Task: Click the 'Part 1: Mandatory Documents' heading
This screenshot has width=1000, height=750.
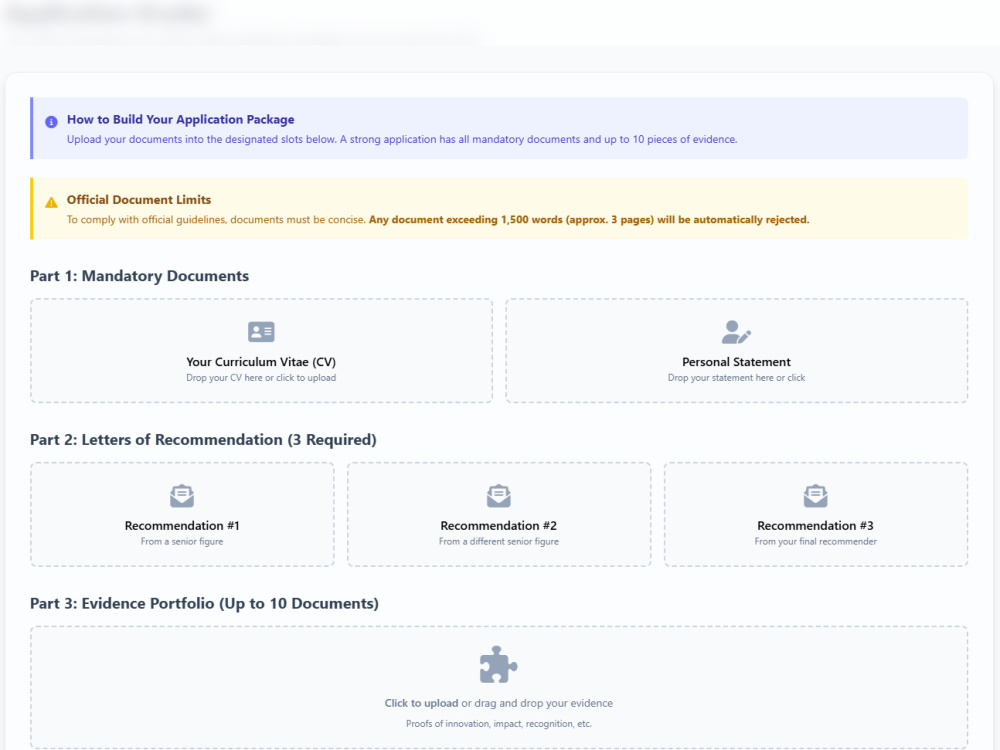Action: [x=140, y=276]
